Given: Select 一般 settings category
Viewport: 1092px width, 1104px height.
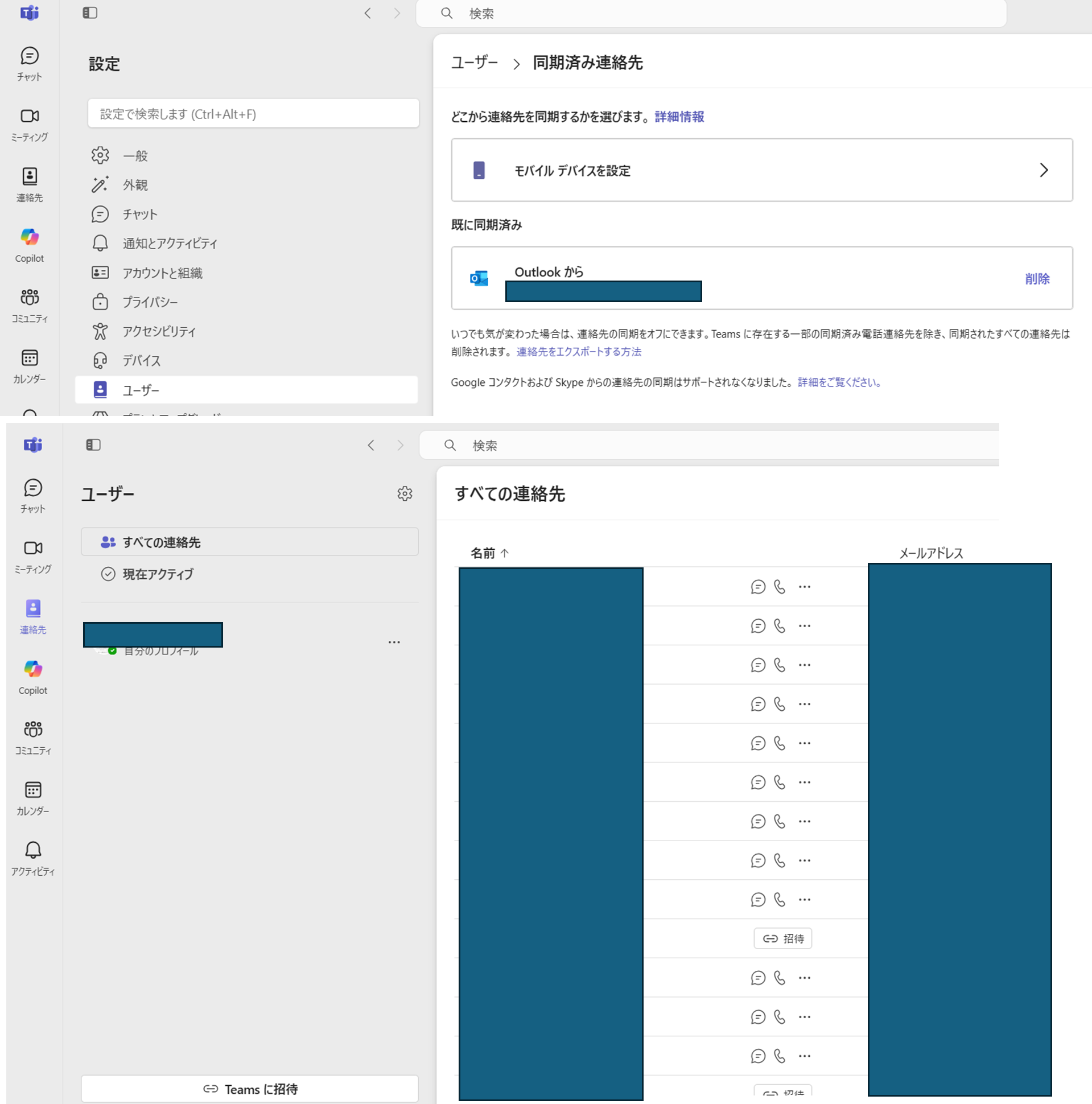Looking at the screenshot, I should pyautogui.click(x=246, y=155).
